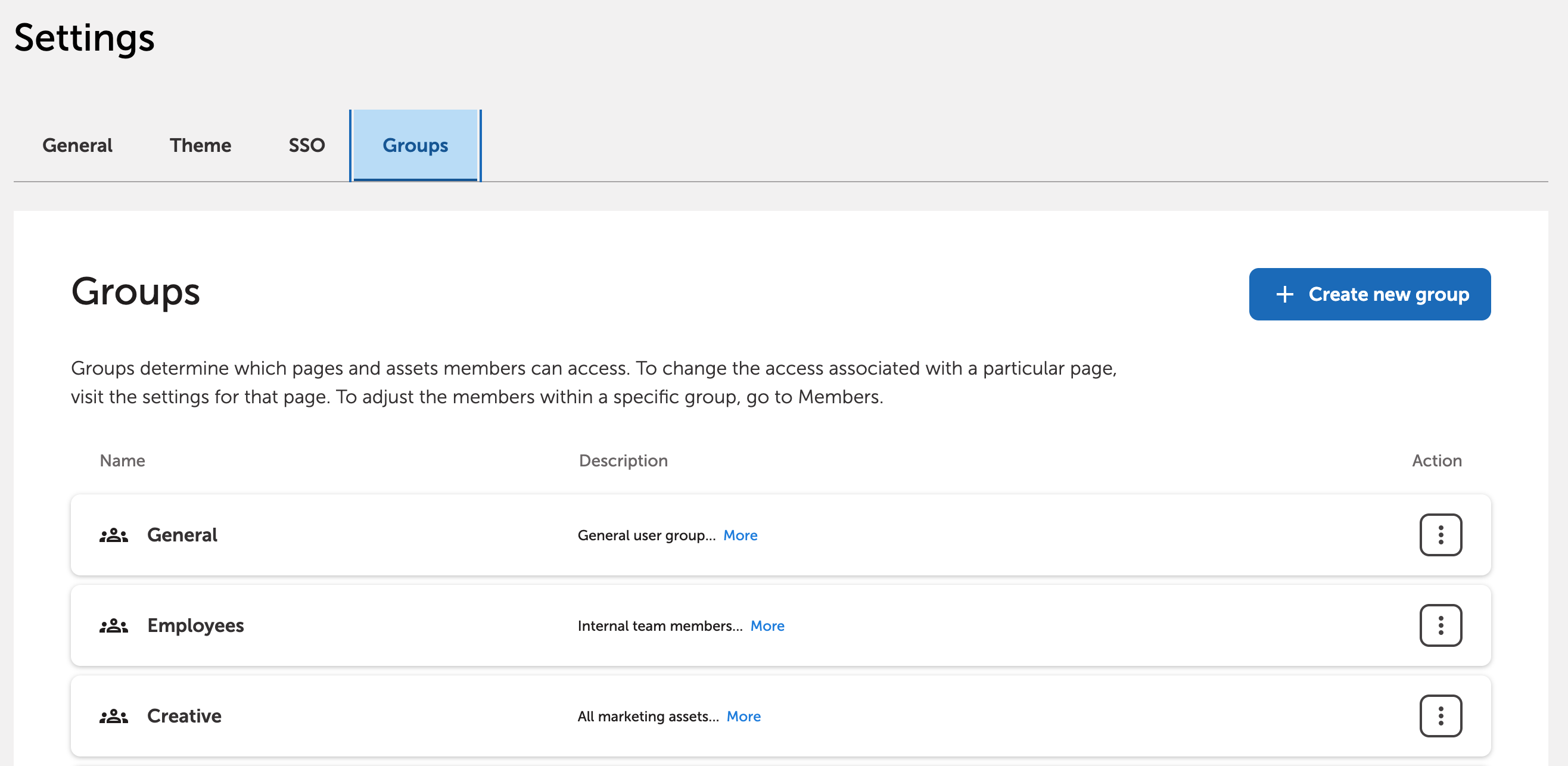This screenshot has width=1568, height=766.
Task: Click the Groups section heading
Action: click(136, 292)
